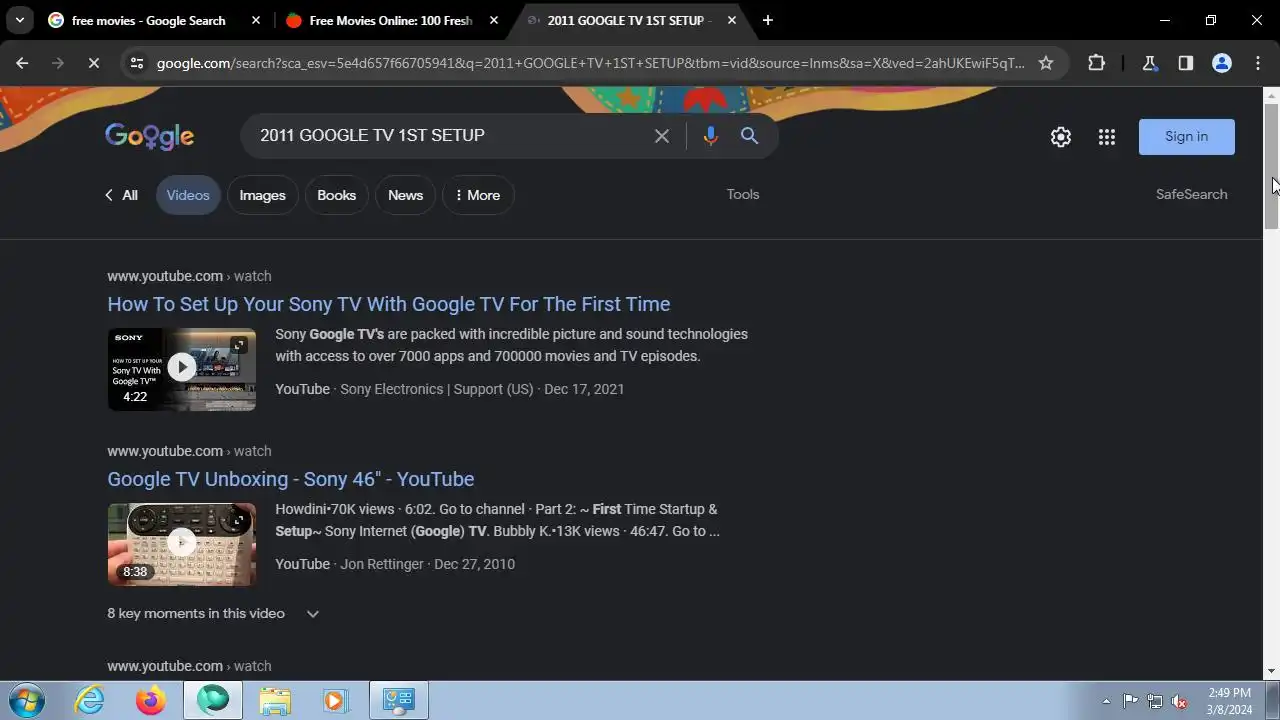Start voice search with the microphone
1280x720 pixels.
point(710,136)
